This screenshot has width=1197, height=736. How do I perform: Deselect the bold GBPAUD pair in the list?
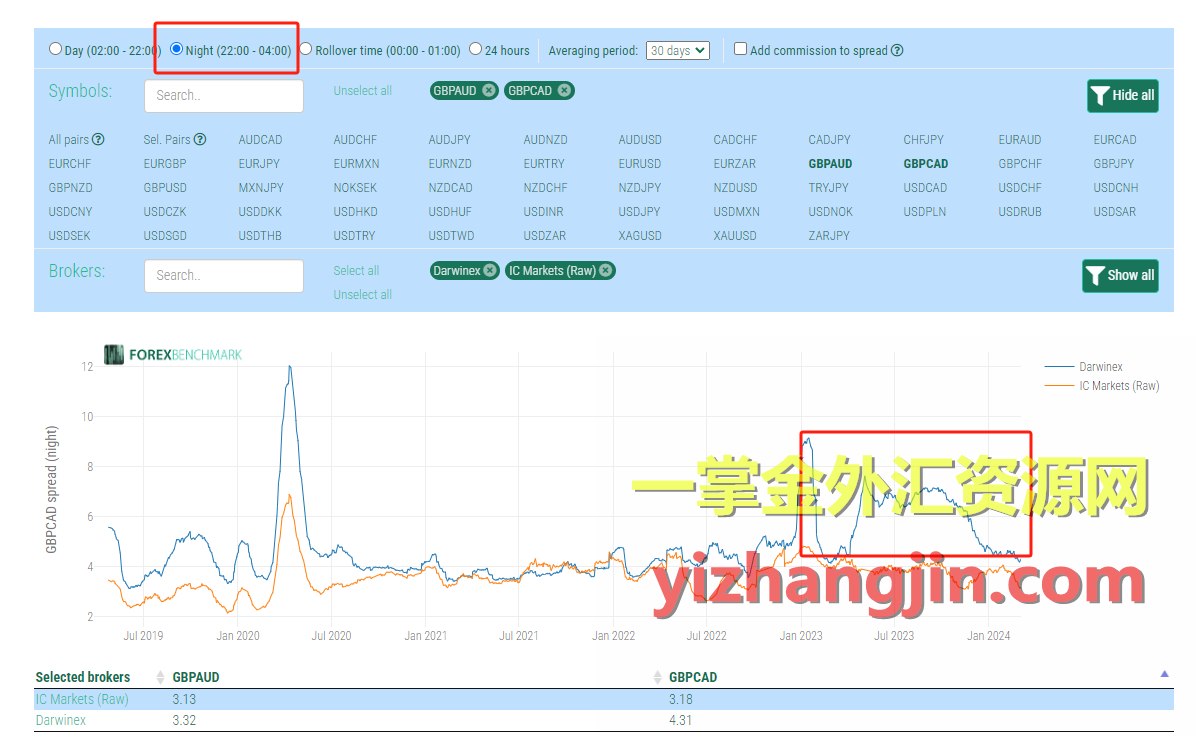[831, 164]
